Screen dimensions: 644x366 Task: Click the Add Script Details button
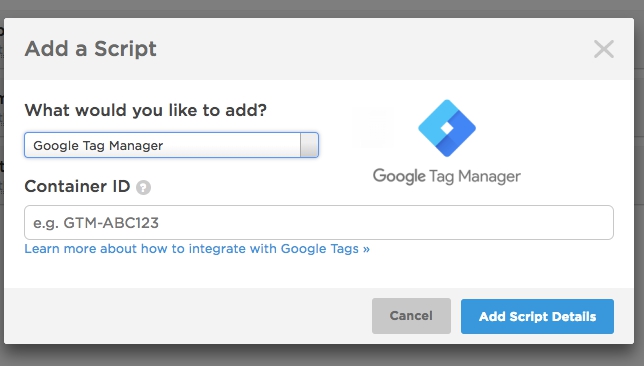[537, 316]
